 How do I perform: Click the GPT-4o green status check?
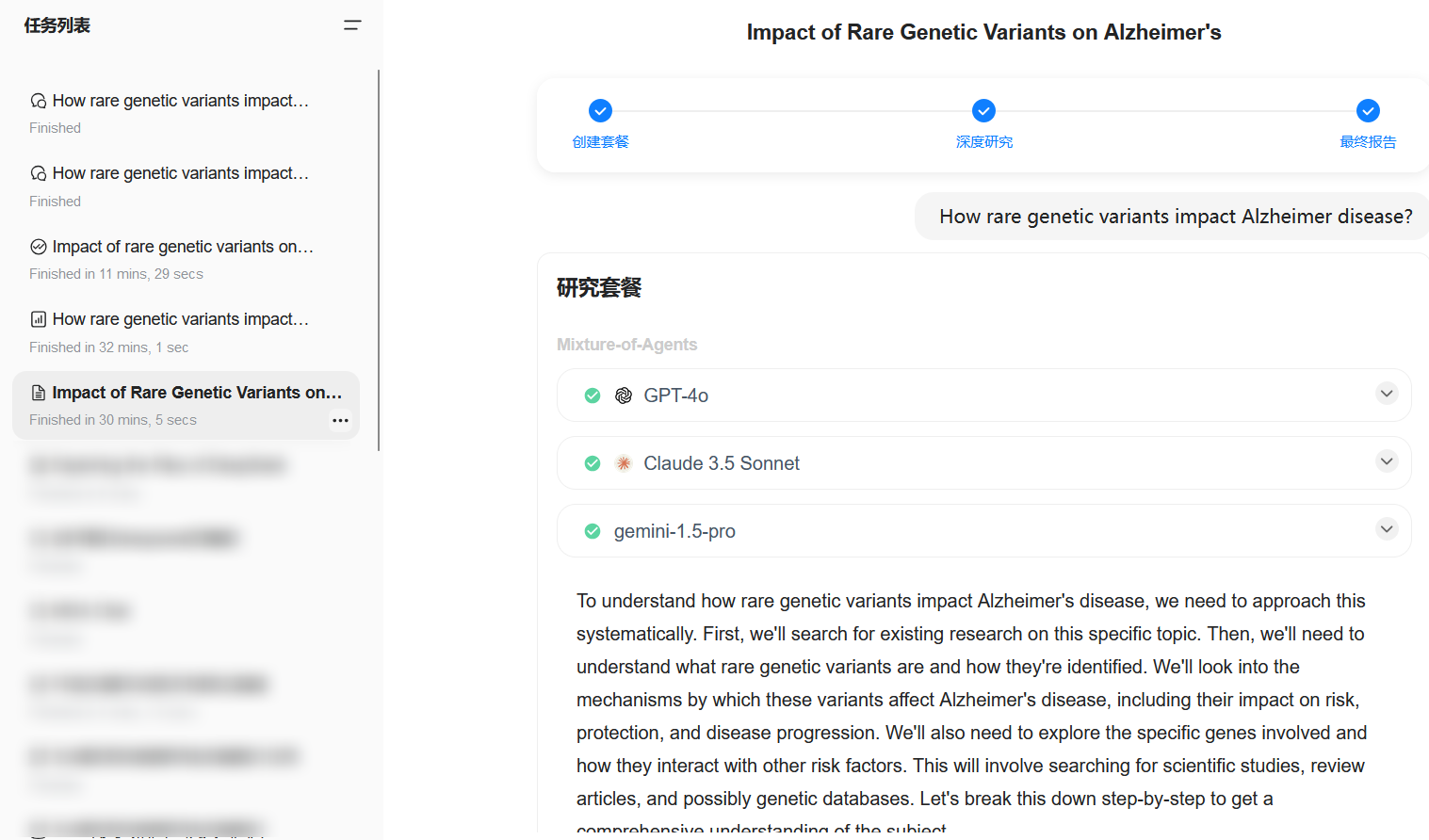click(x=593, y=396)
